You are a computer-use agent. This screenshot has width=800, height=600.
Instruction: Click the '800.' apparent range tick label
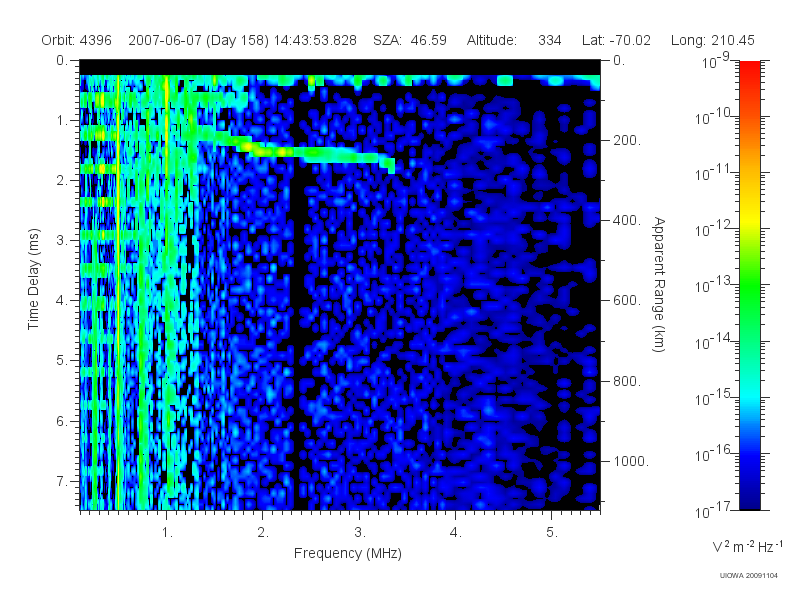[627, 381]
